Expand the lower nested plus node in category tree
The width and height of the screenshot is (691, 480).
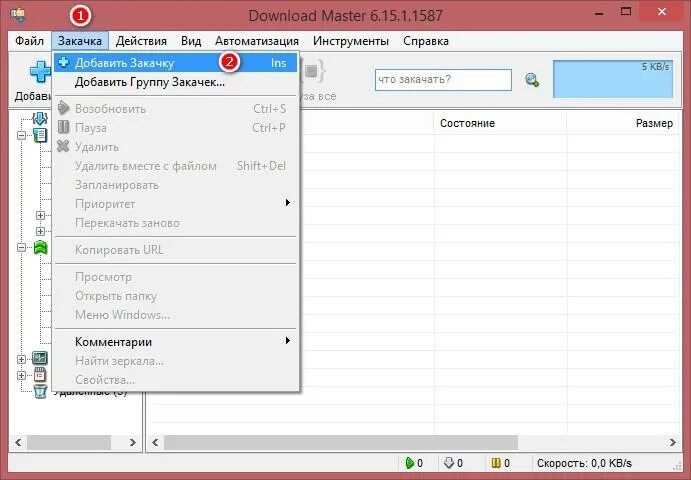pos(41,231)
